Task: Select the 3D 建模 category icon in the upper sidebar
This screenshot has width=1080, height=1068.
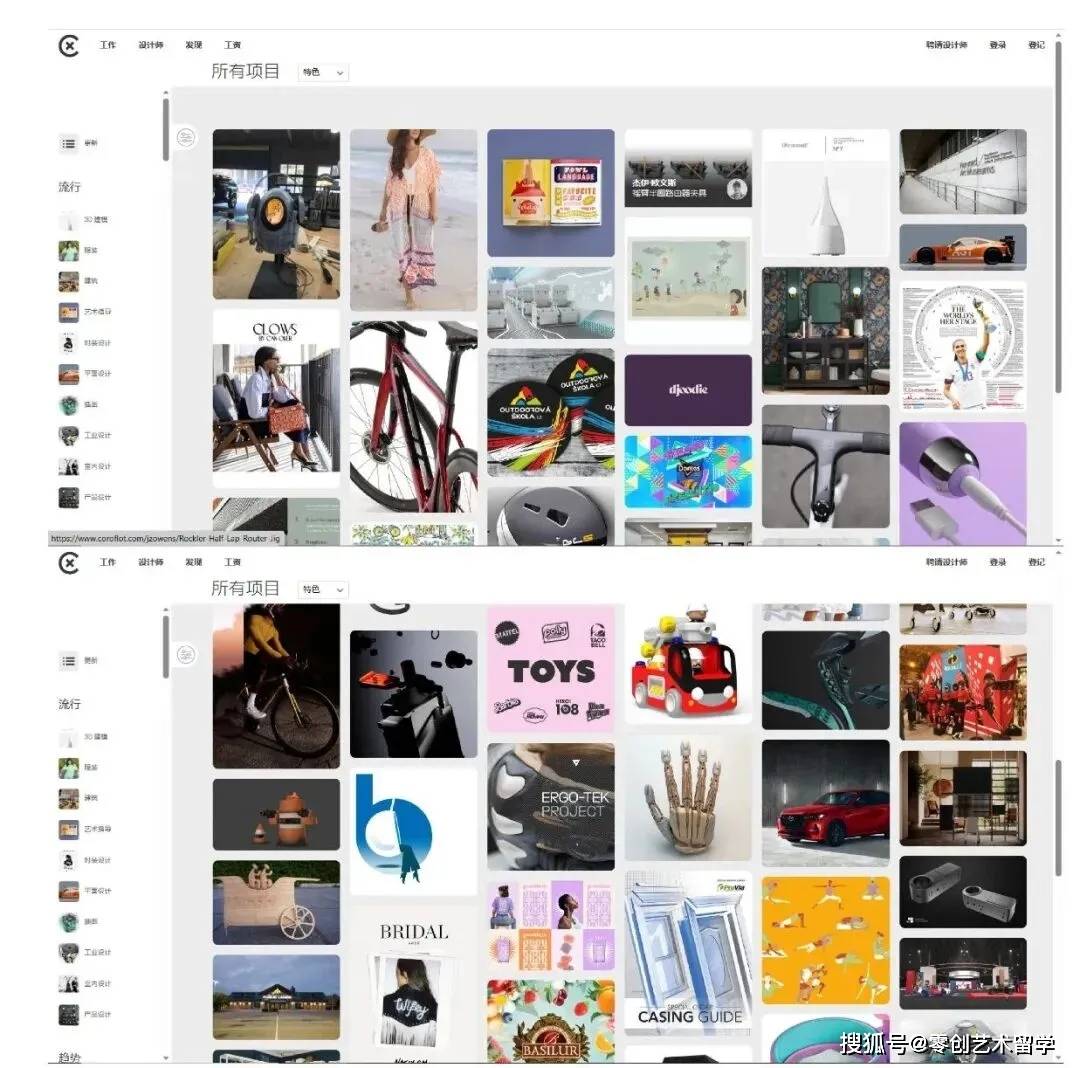Action: pos(68,220)
